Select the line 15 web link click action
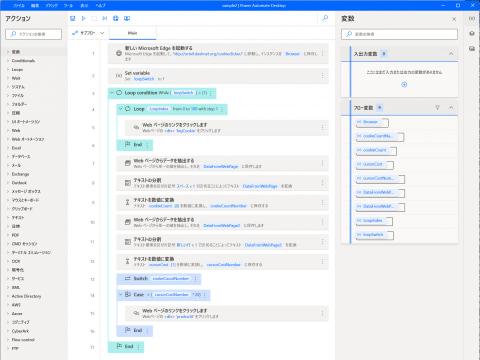The width and height of the screenshot is (480, 360). coord(227,313)
